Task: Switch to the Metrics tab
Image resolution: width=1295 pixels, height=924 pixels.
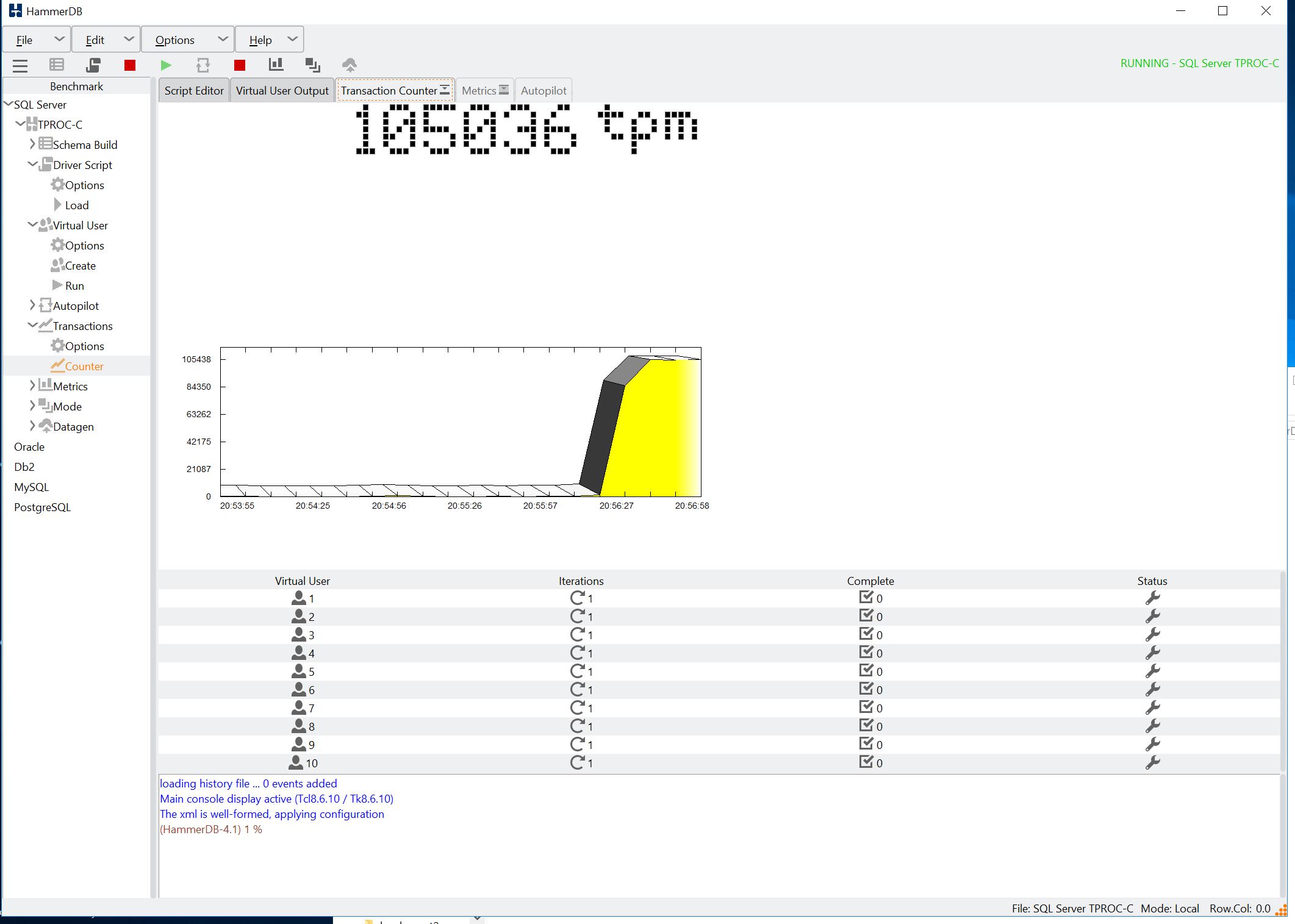Action: point(485,91)
